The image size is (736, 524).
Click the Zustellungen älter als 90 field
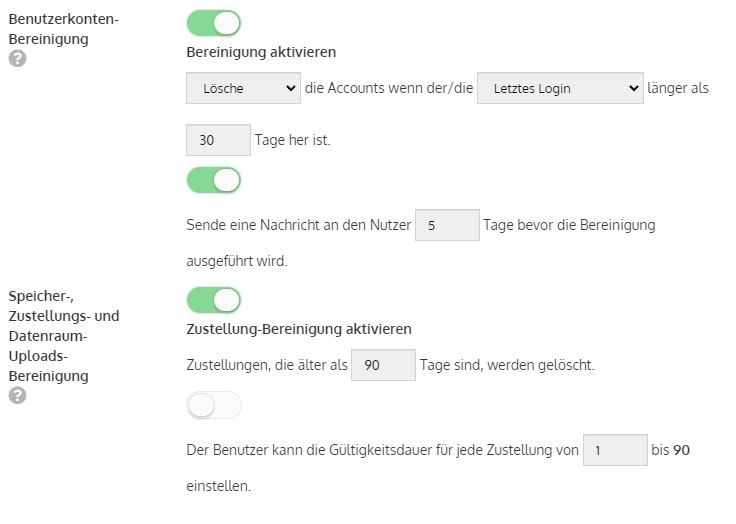tap(383, 365)
